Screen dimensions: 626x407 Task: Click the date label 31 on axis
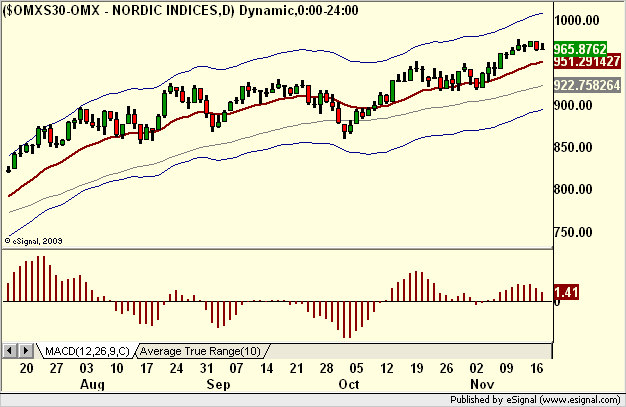(x=206, y=368)
